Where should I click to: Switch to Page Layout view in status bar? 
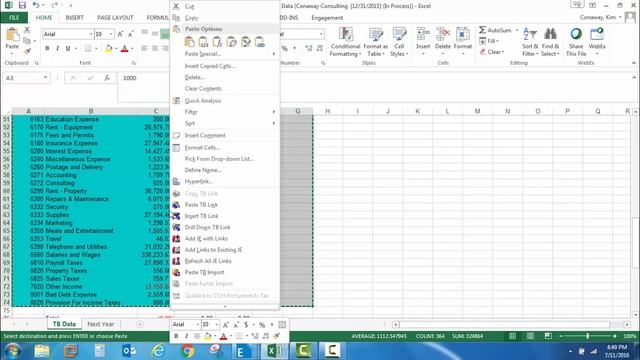530,336
